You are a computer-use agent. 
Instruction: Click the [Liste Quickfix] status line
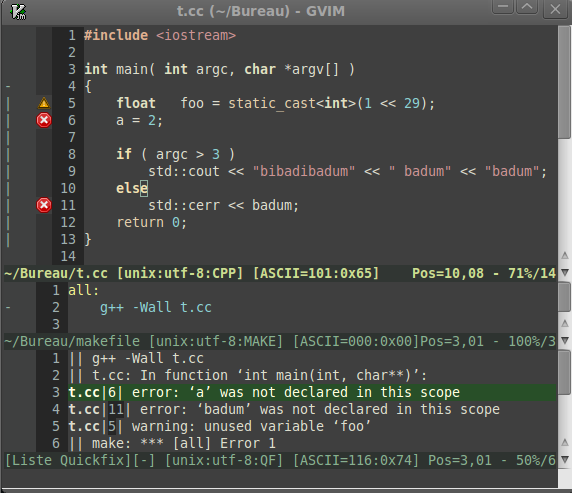pos(280,461)
